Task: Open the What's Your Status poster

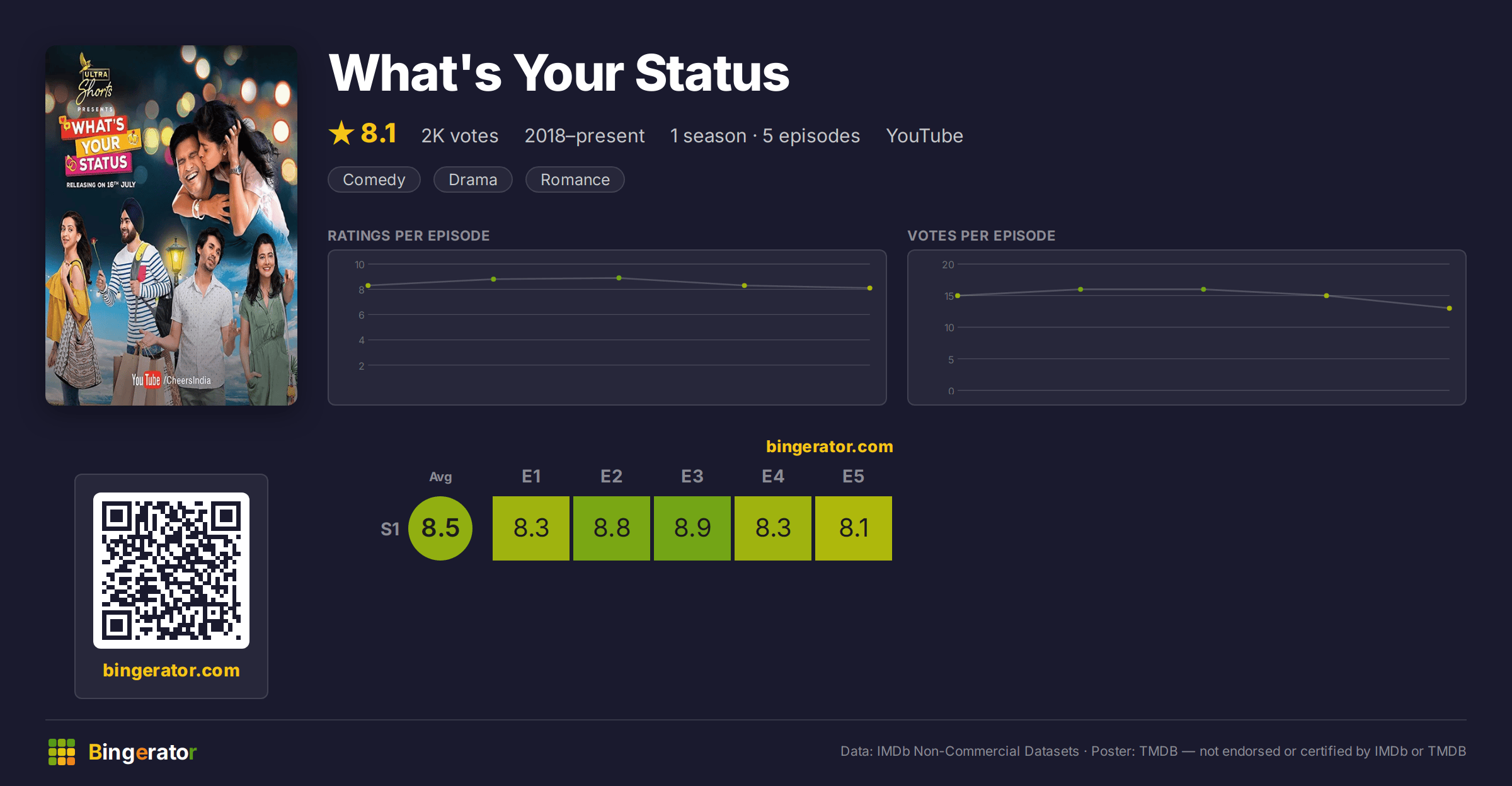Action: (x=171, y=225)
